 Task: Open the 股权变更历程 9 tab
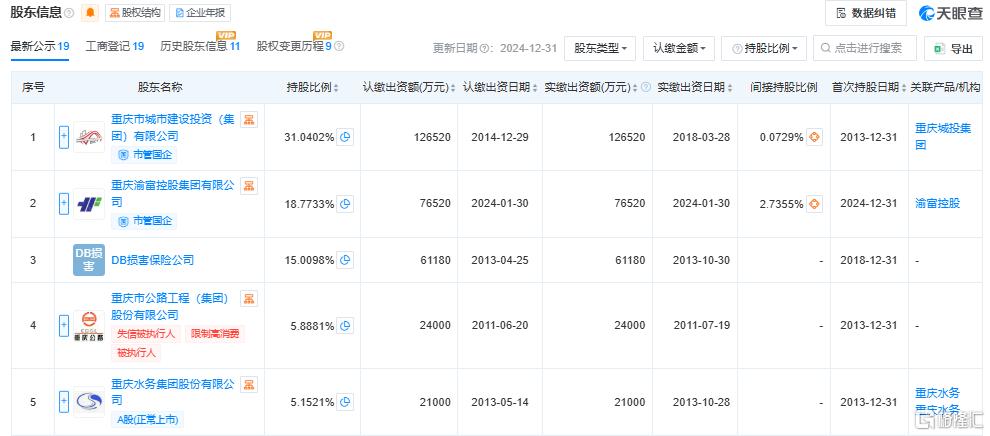click(x=294, y=46)
